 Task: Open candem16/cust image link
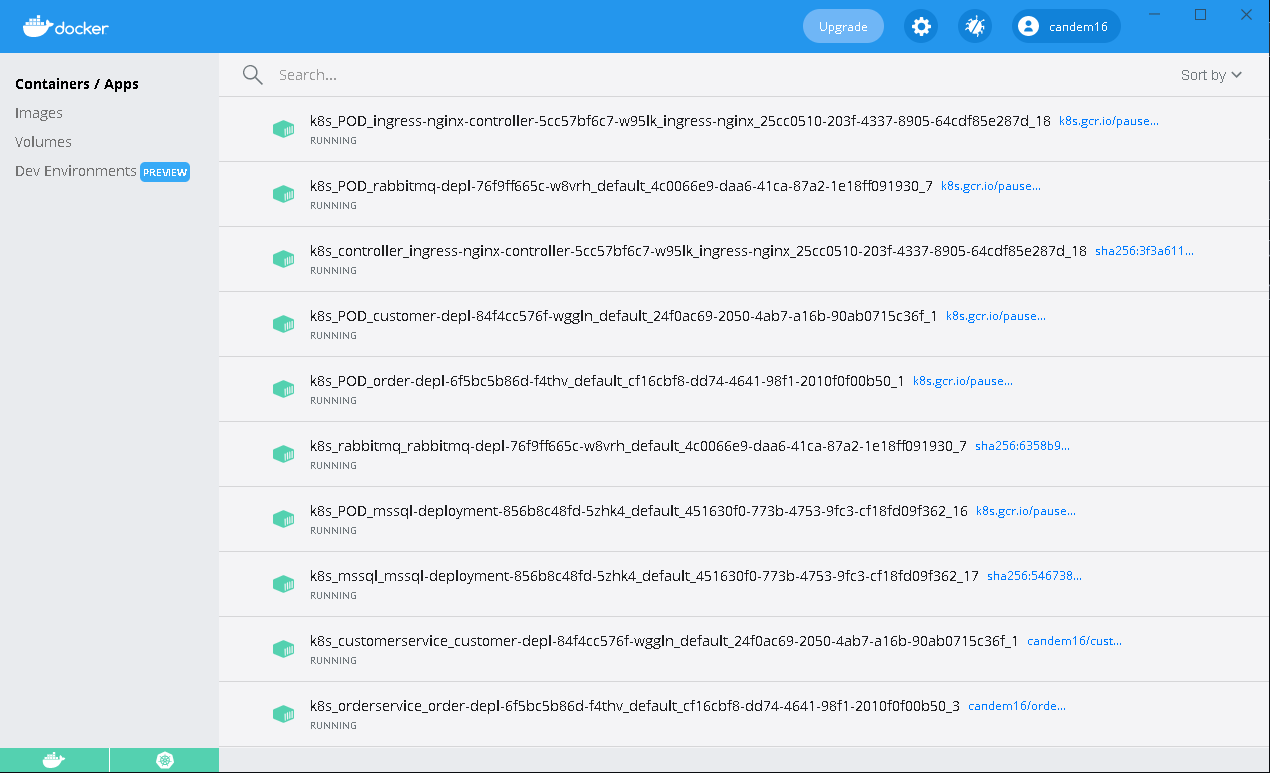(x=1074, y=641)
